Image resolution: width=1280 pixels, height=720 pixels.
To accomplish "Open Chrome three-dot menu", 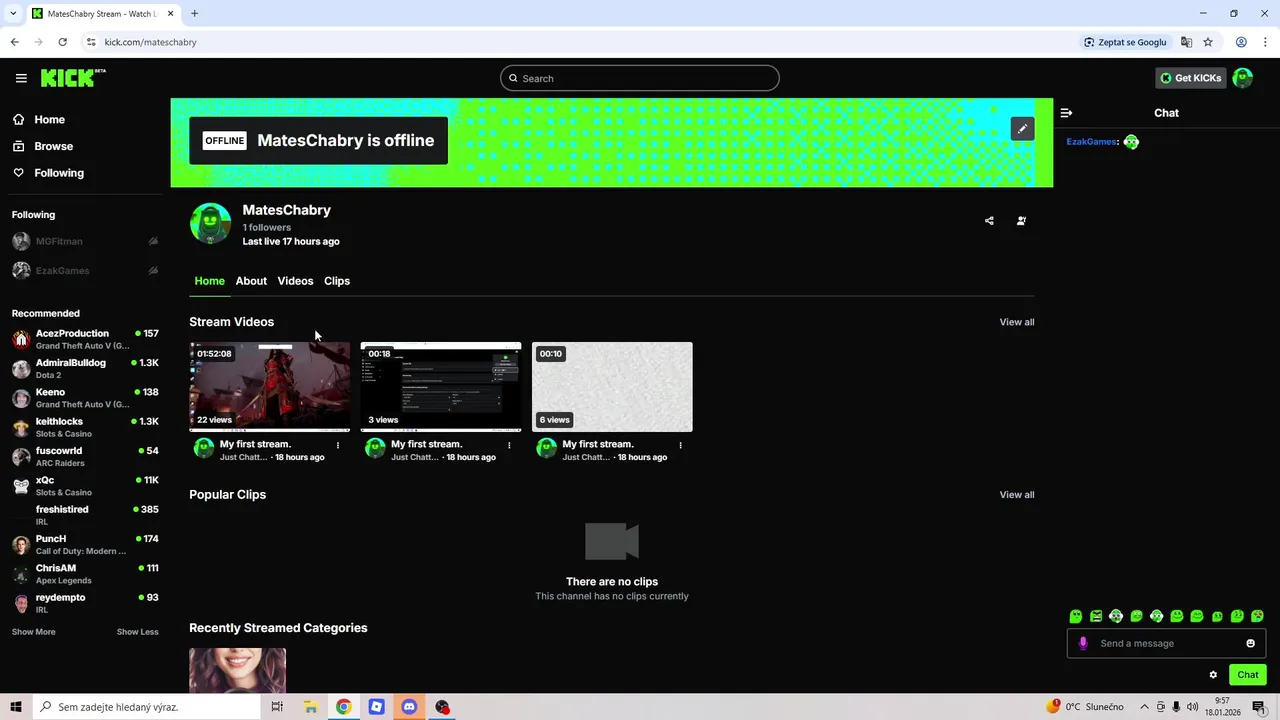I will click(1265, 42).
